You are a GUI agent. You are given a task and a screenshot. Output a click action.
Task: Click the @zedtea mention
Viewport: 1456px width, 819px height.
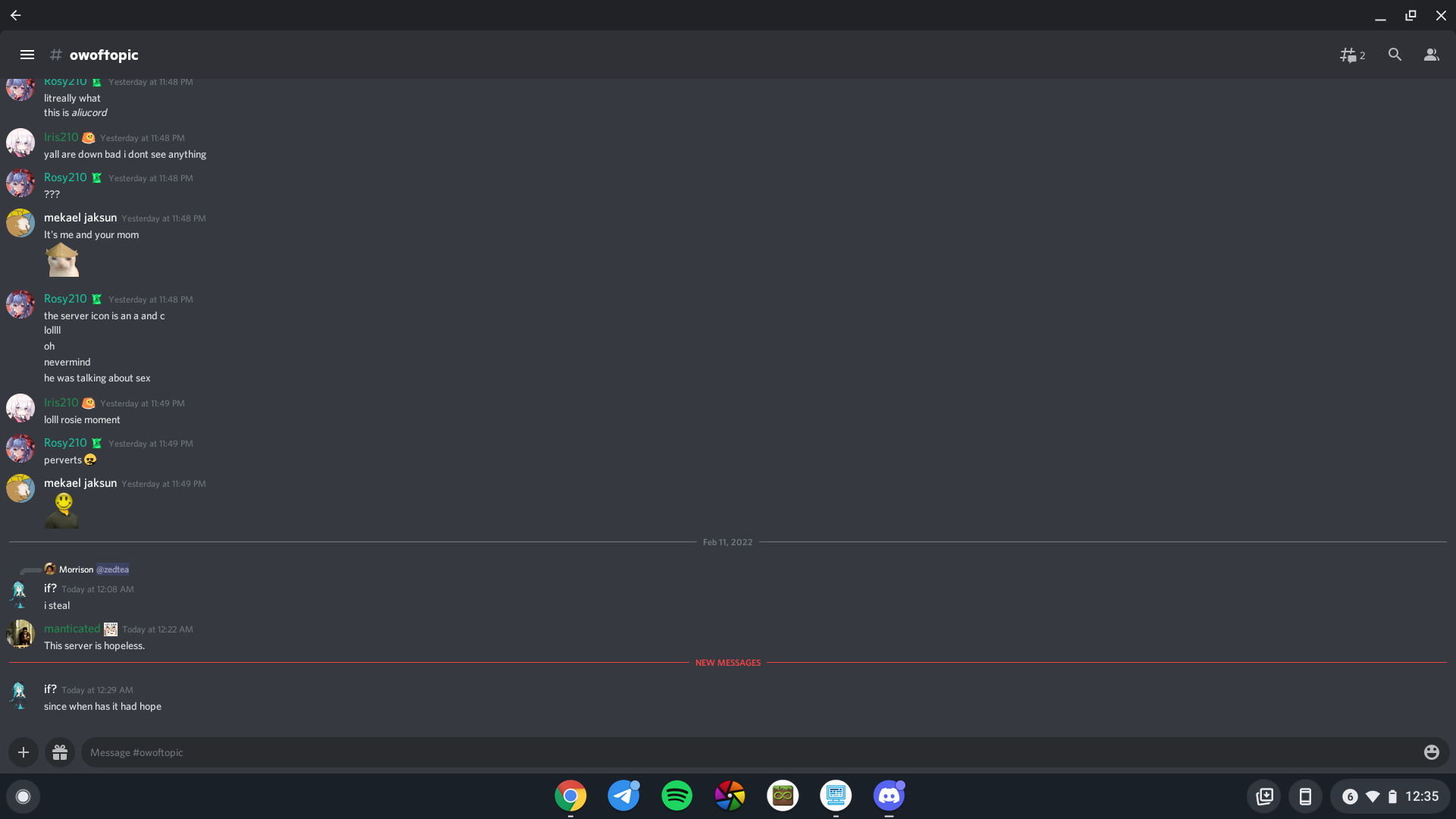(x=114, y=570)
